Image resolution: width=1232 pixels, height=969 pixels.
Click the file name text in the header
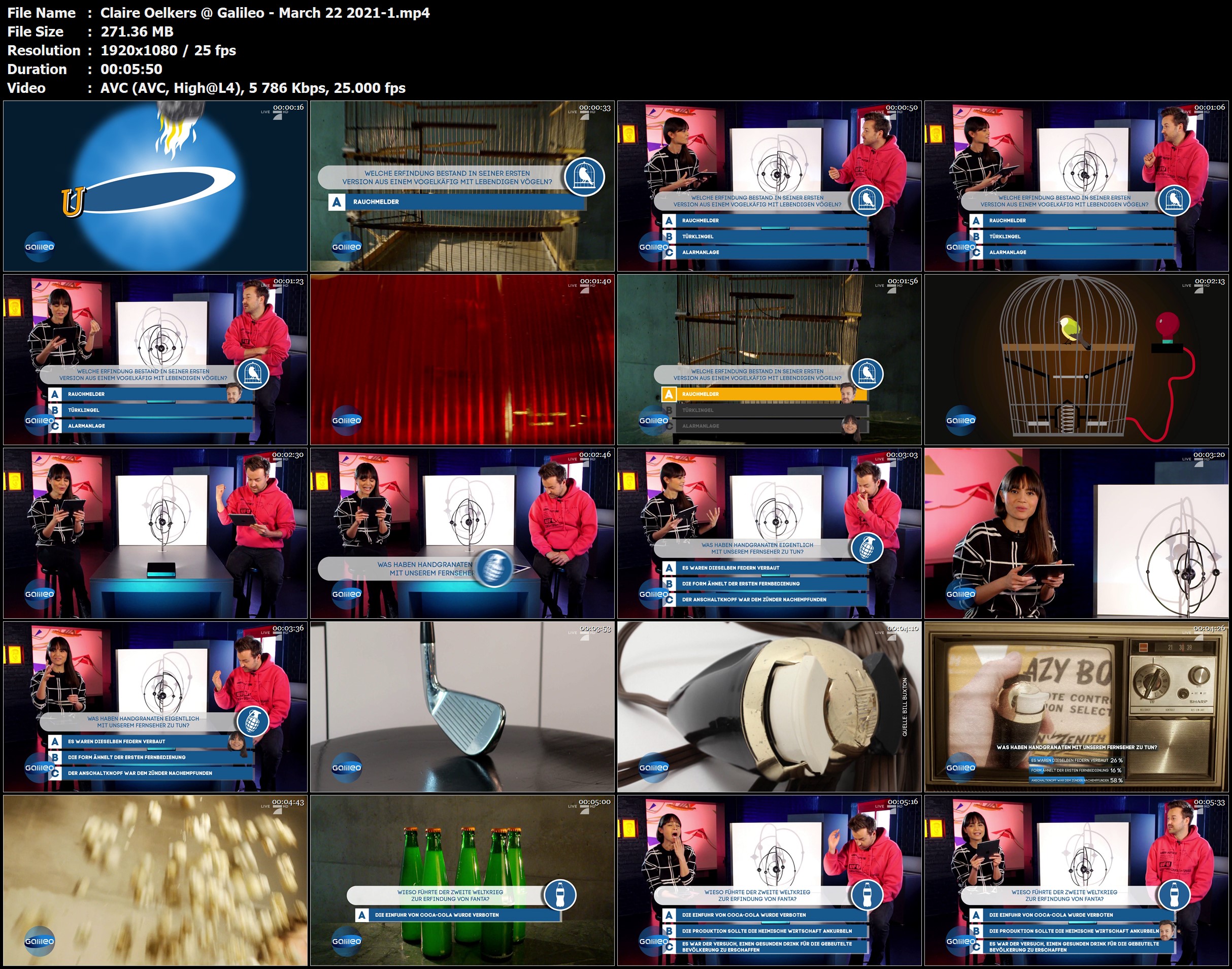pos(264,13)
